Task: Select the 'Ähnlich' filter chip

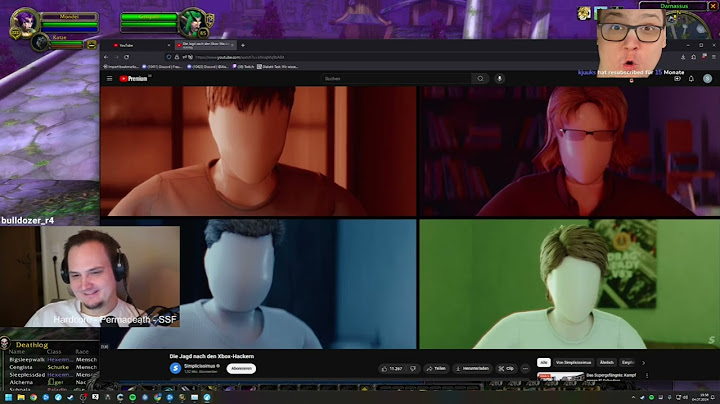Action: tap(607, 363)
